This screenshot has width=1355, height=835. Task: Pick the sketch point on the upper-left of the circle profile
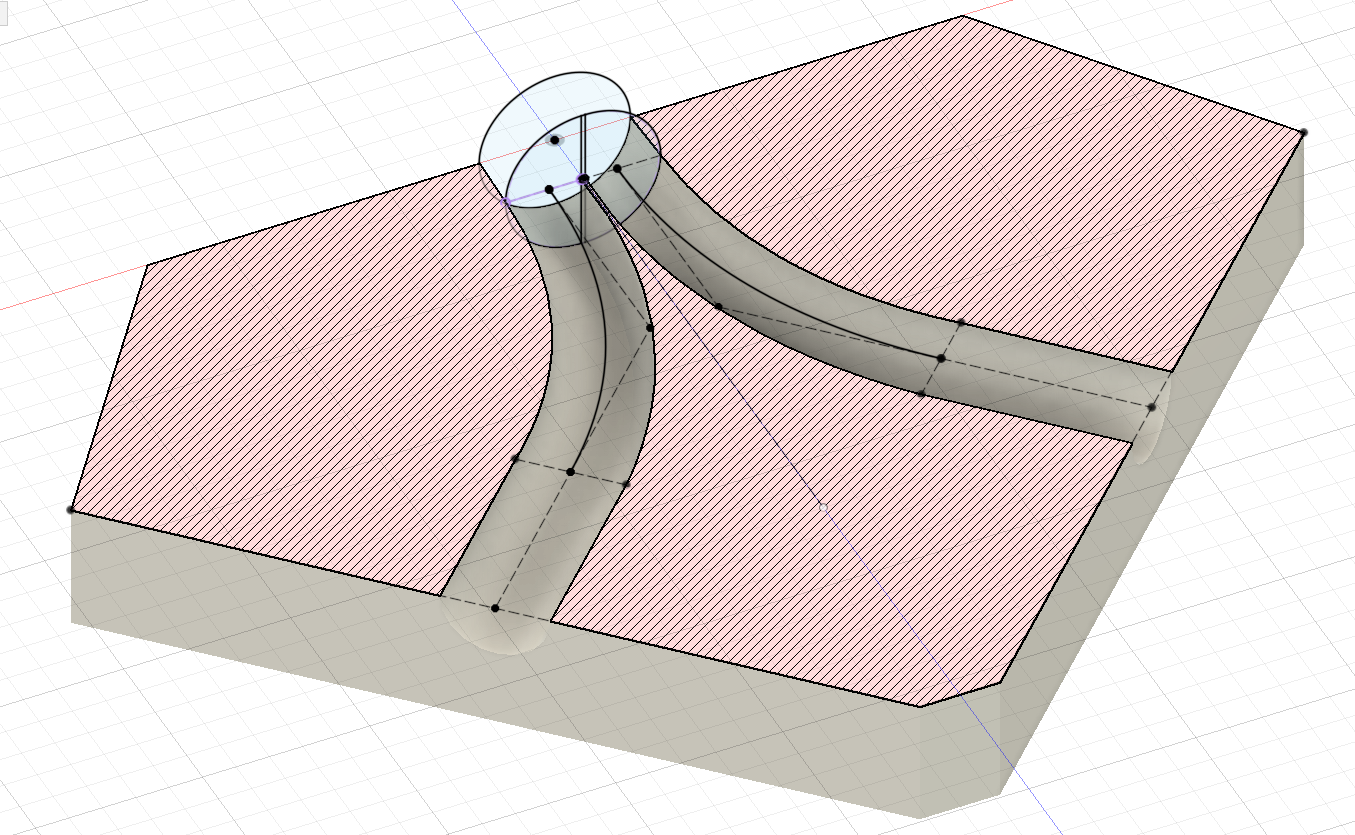[x=554, y=140]
